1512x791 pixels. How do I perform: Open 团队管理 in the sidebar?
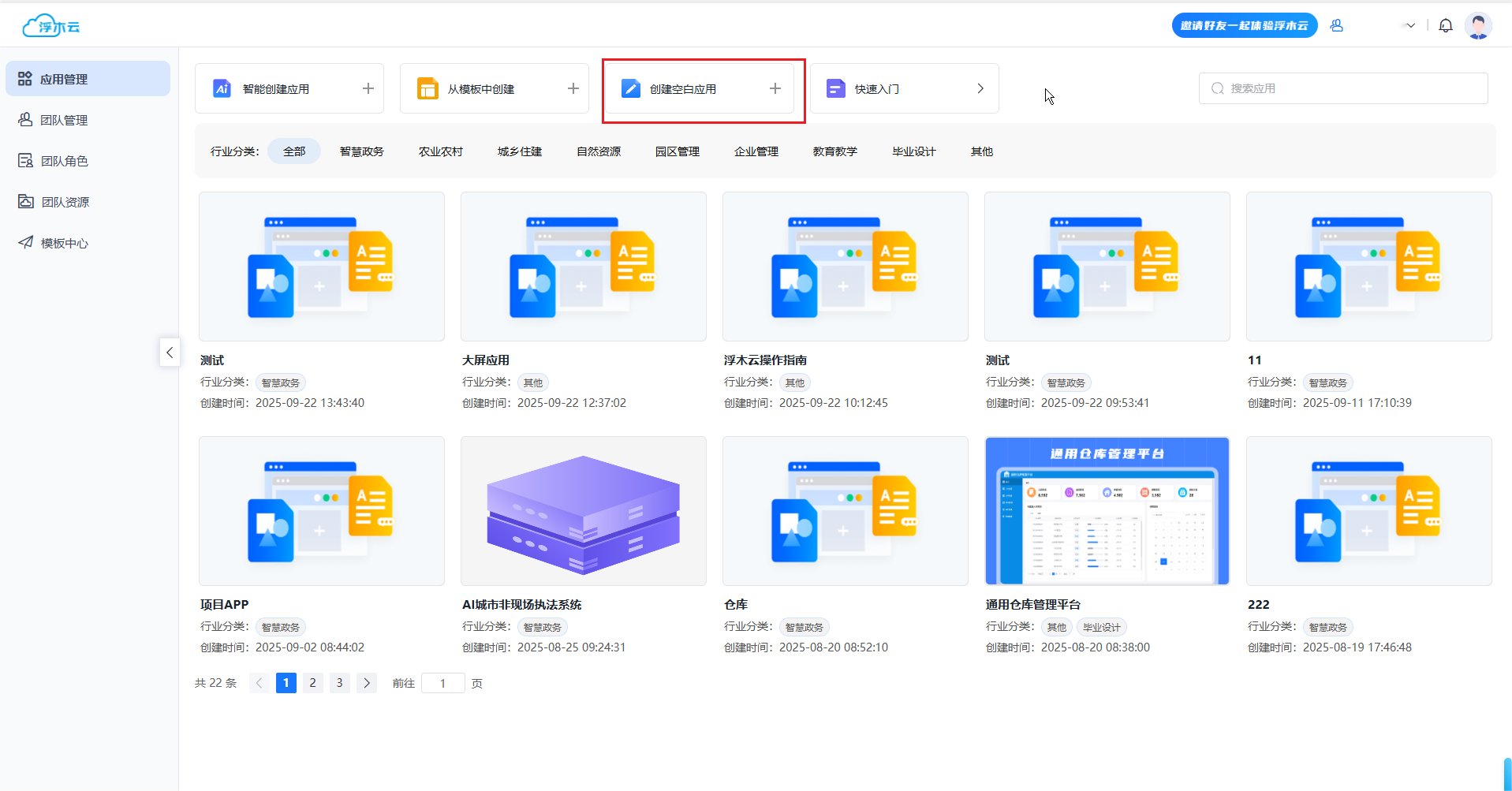tap(64, 120)
